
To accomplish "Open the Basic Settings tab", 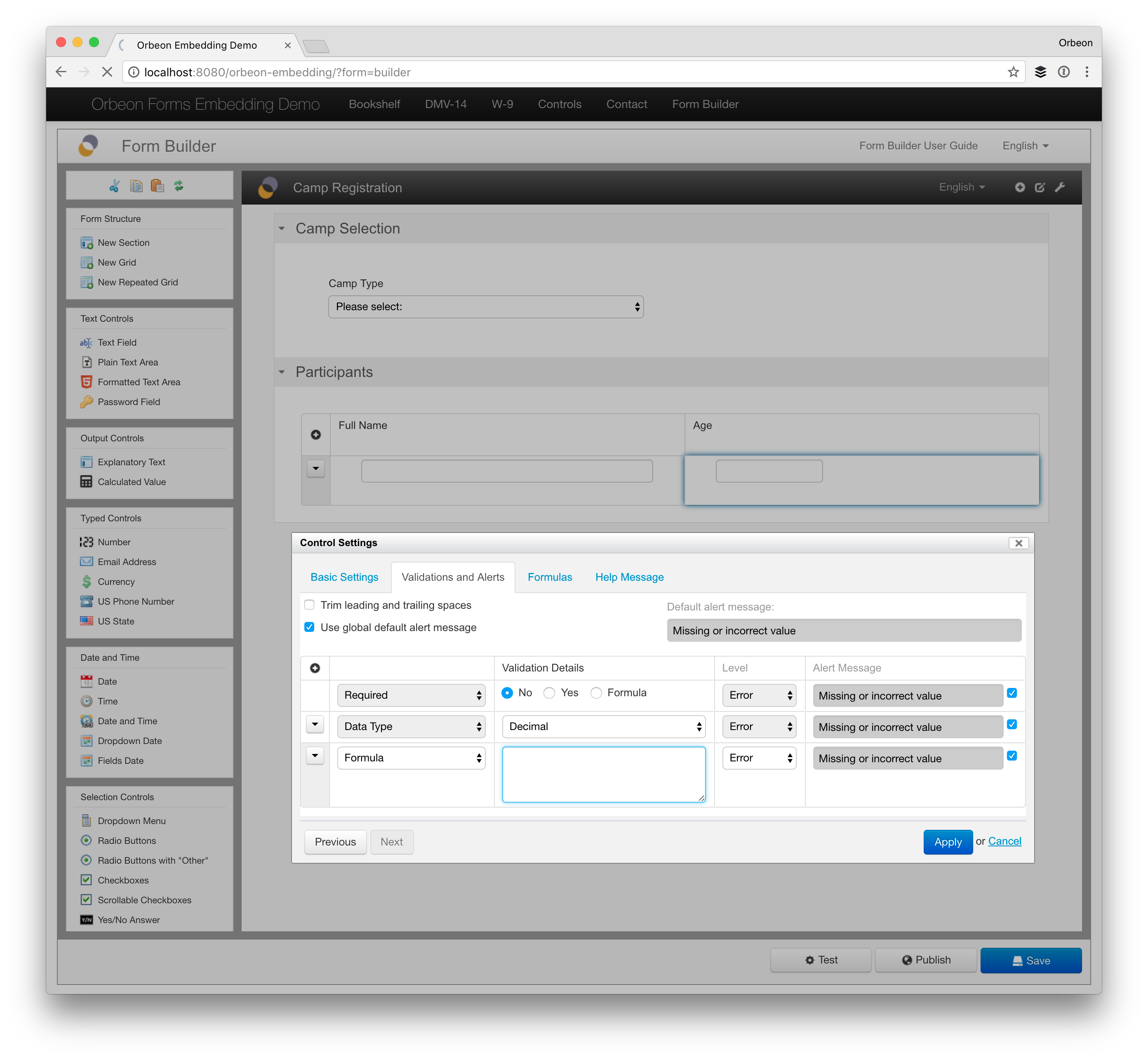I will (344, 577).
